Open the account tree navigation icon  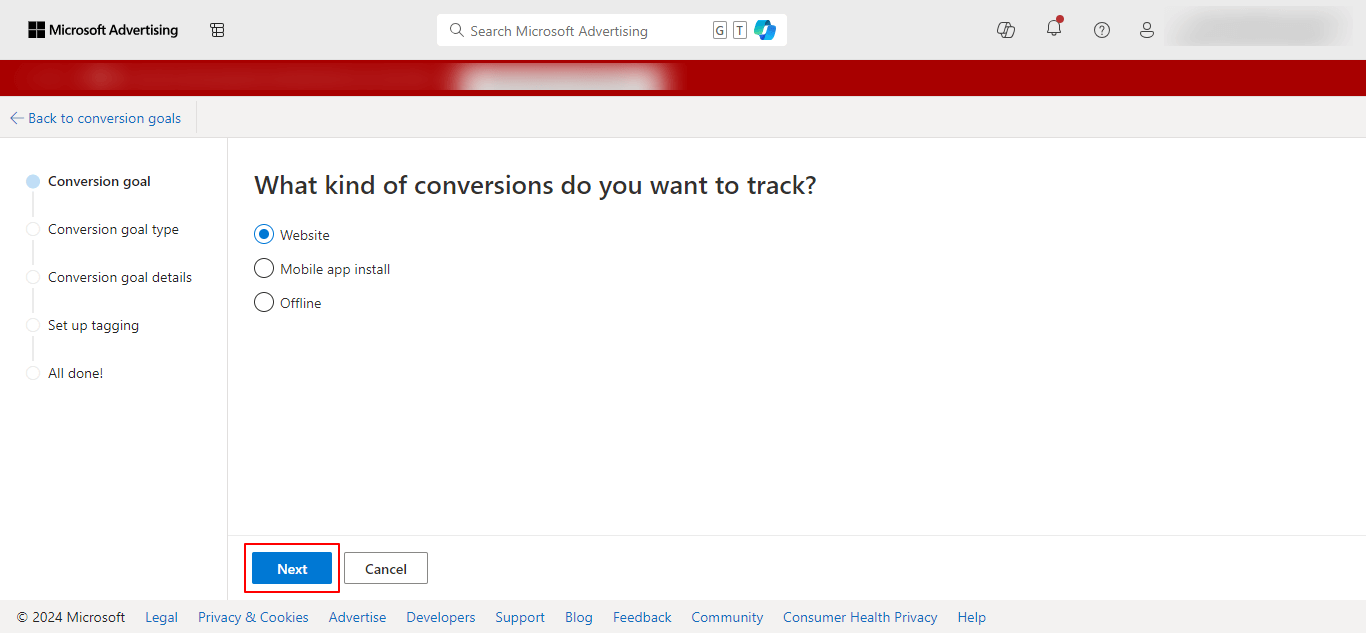pos(217,30)
